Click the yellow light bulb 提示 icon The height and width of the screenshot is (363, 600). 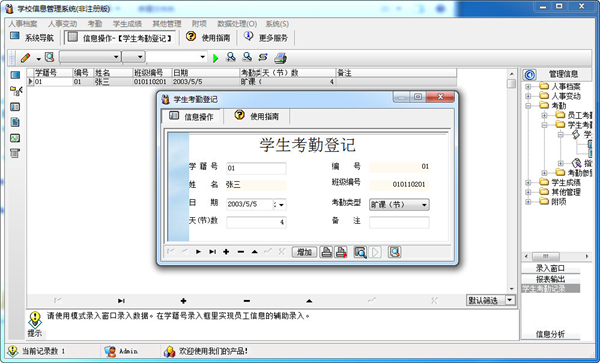click(35, 320)
